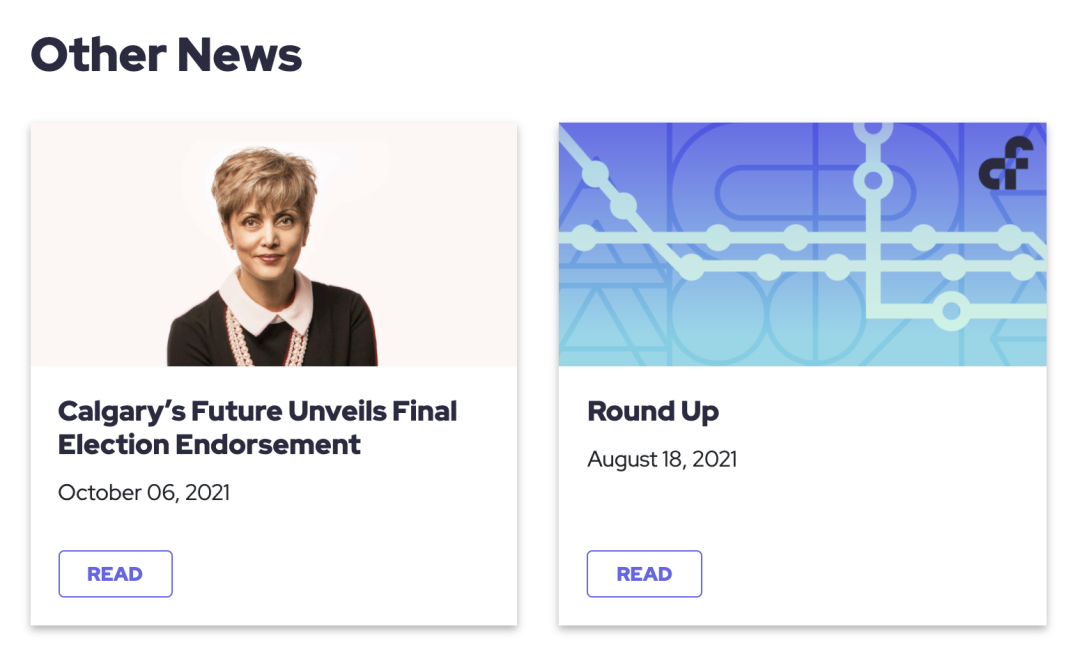
Task: Click the READ button under Round Up
Action: point(644,574)
